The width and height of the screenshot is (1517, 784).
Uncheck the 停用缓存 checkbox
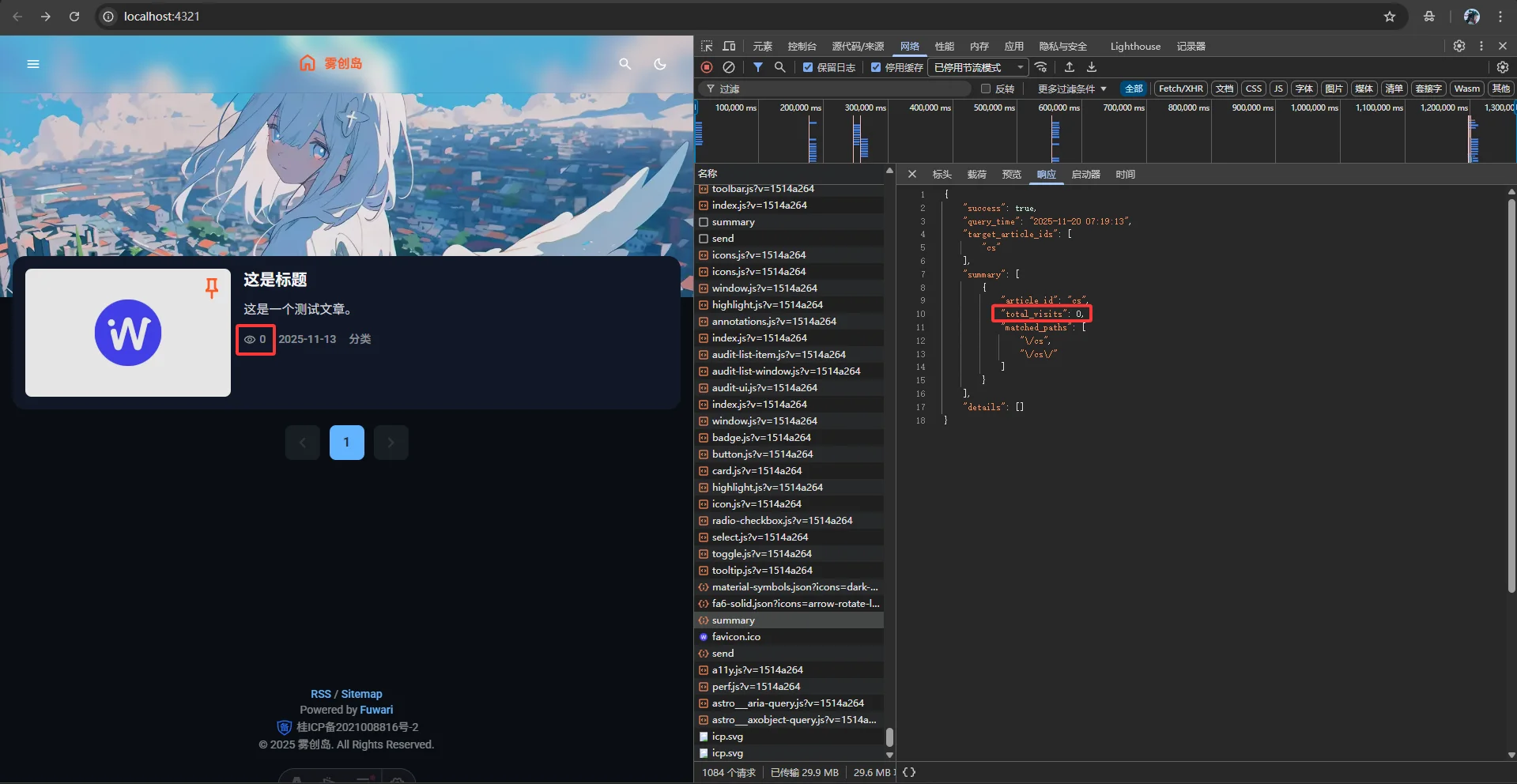pos(875,67)
